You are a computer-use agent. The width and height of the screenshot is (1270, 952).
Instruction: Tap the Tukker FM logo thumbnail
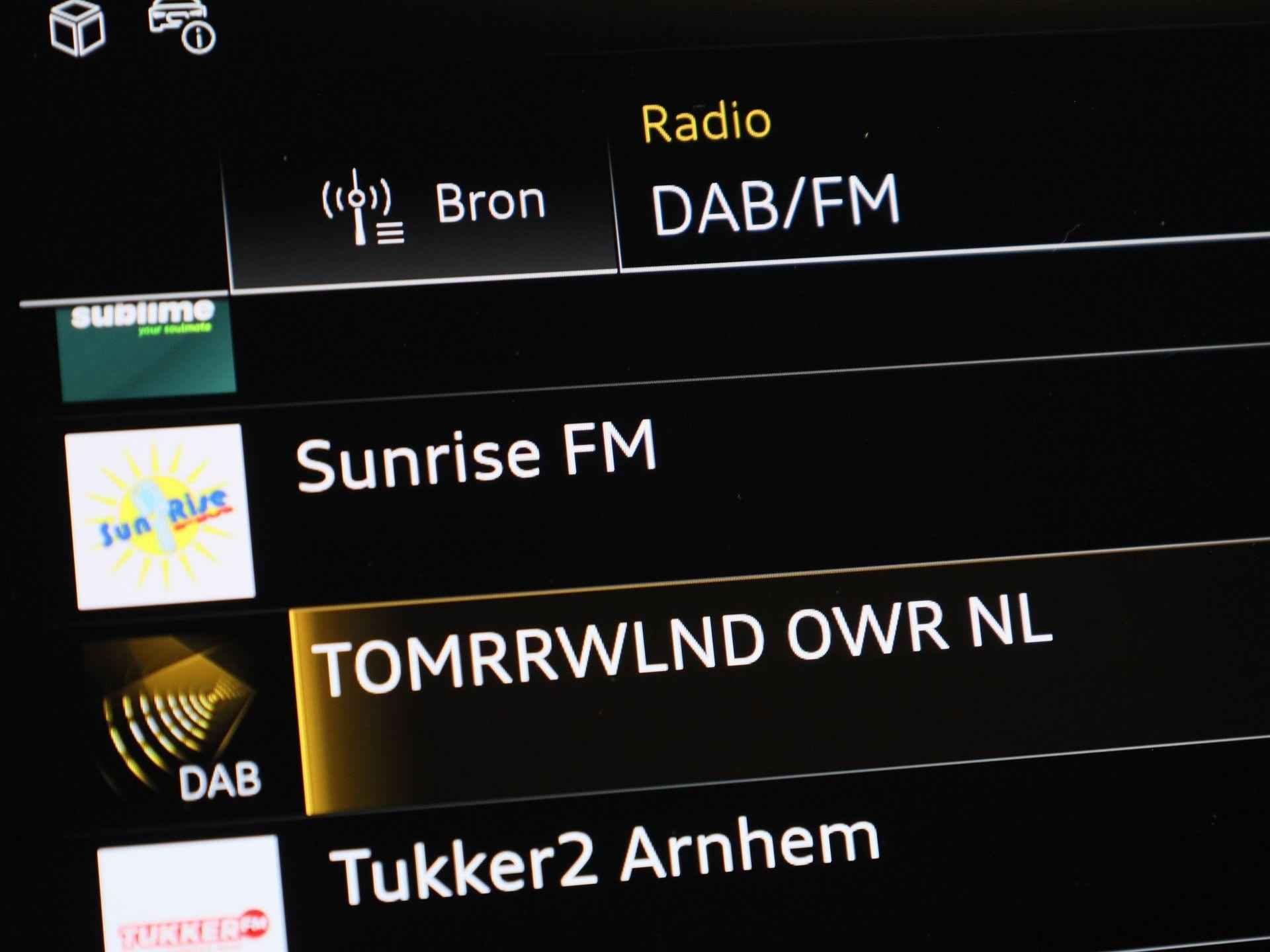pyautogui.click(x=192, y=894)
